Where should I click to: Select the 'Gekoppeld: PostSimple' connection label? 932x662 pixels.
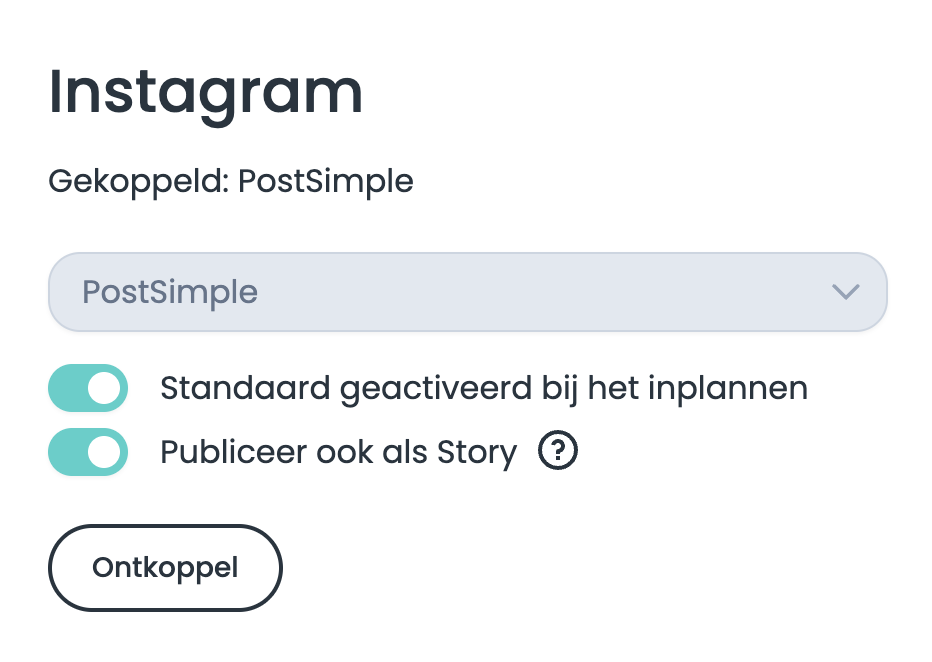click(x=230, y=181)
